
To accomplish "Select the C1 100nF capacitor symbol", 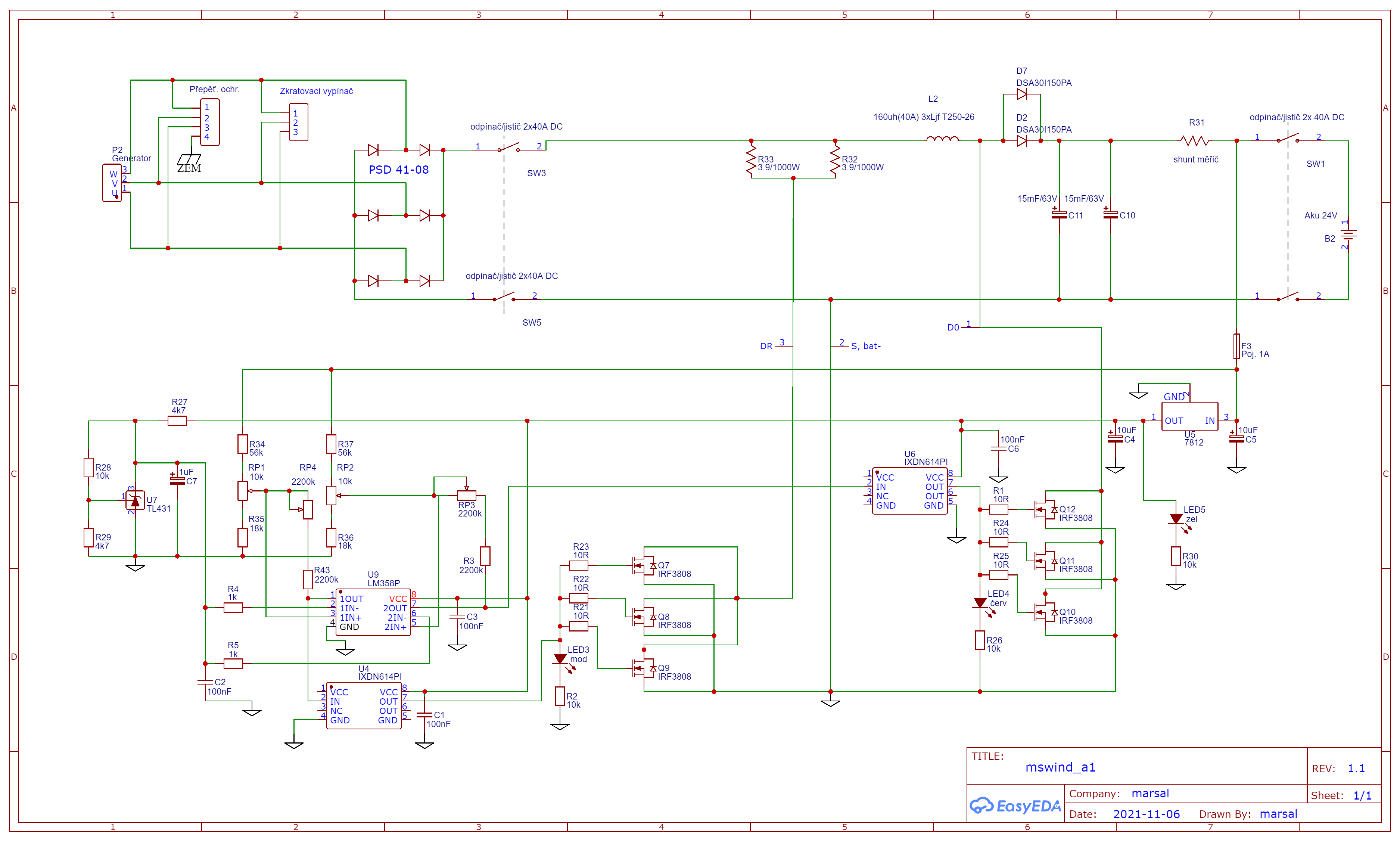I will pyautogui.click(x=424, y=715).
